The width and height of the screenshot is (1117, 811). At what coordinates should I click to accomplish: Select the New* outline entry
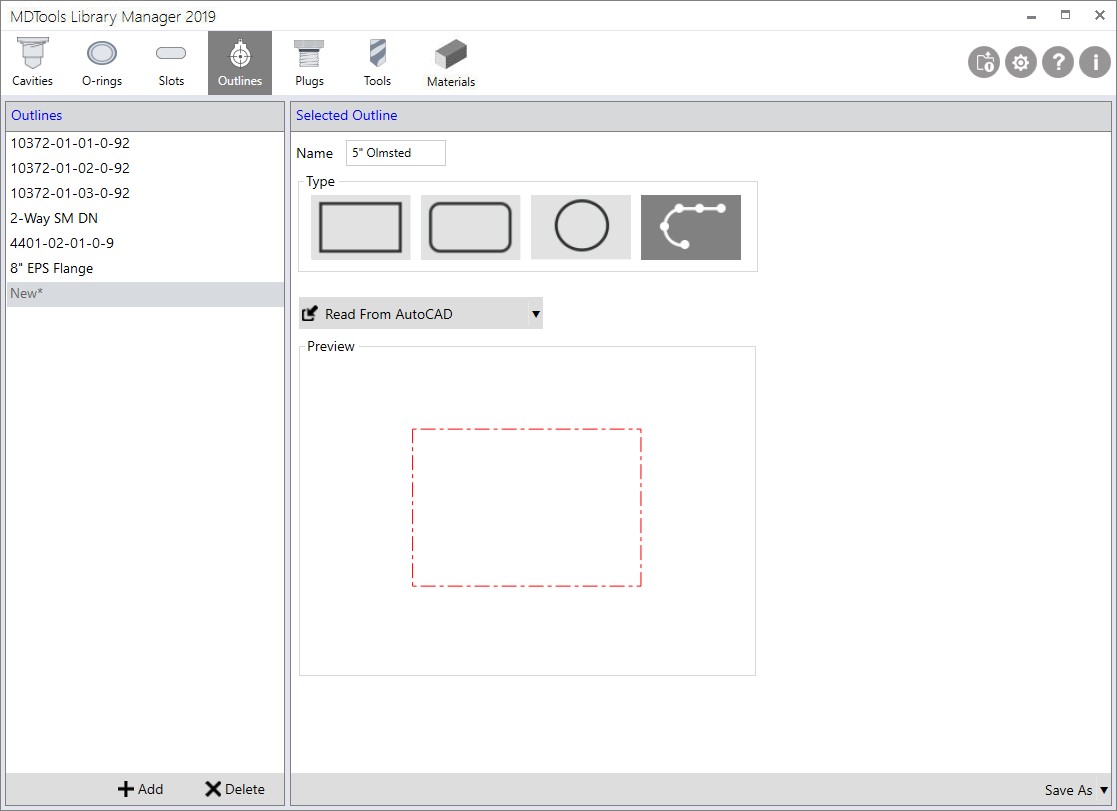click(145, 294)
